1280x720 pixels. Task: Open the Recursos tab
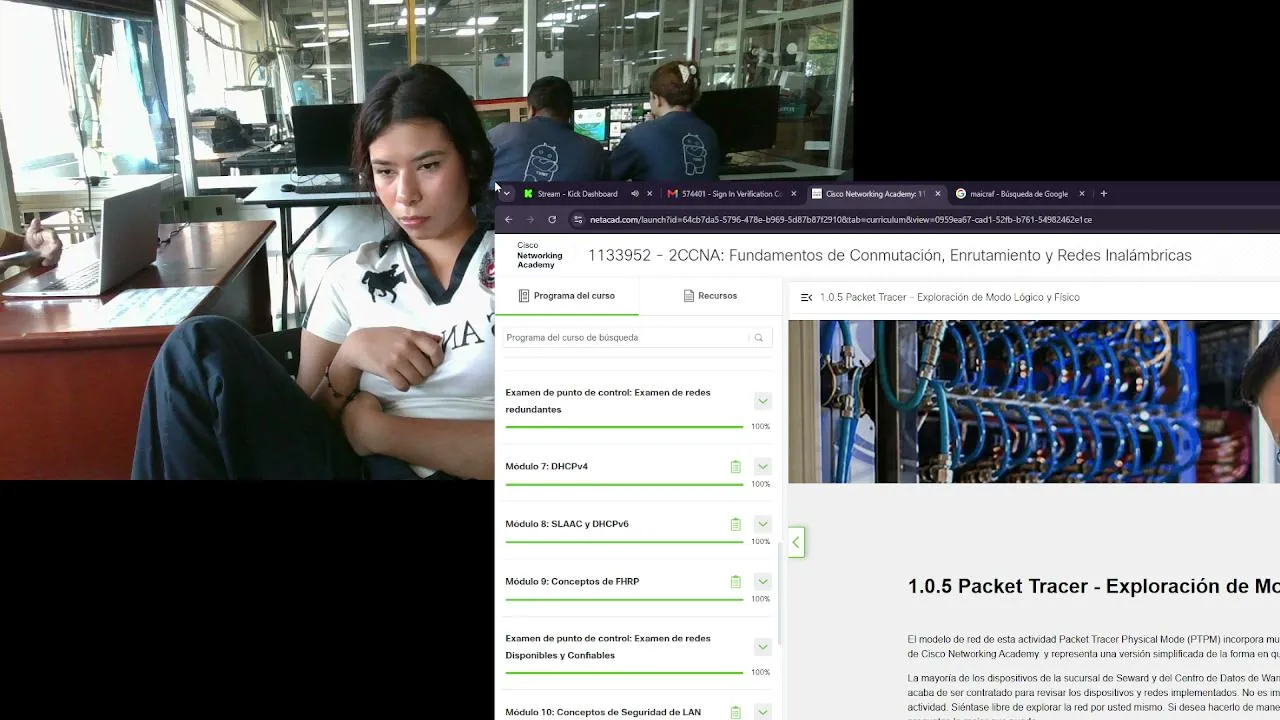710,296
